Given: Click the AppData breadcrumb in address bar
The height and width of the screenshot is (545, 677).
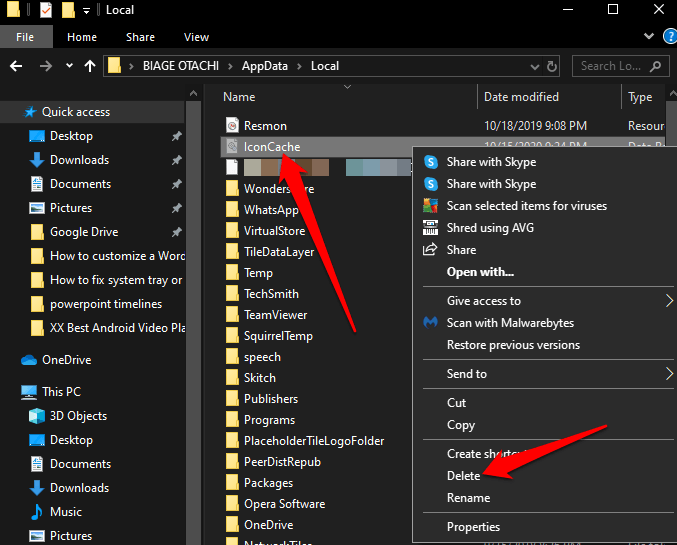Looking at the screenshot, I should tap(267, 66).
